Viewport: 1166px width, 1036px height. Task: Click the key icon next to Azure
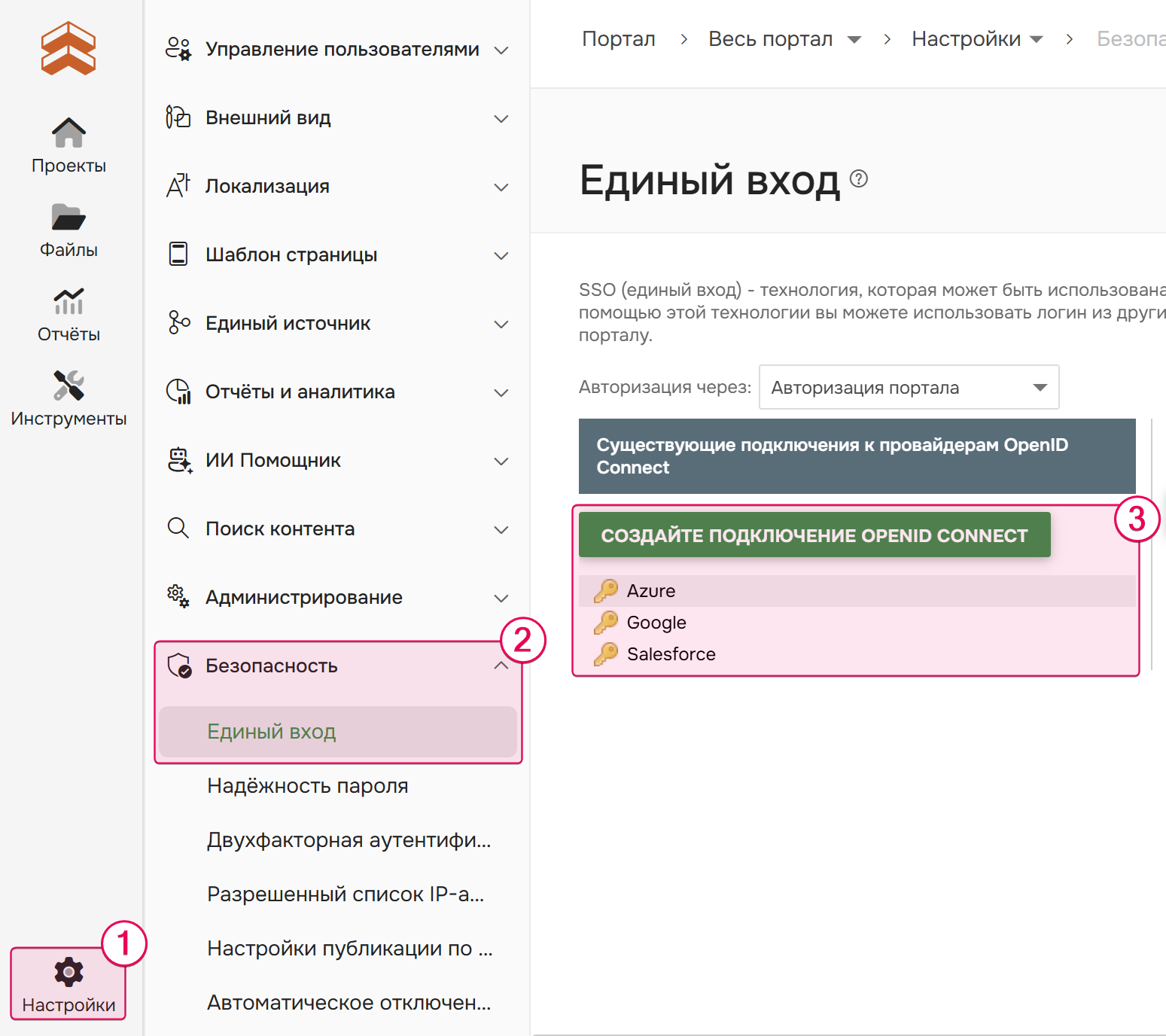coord(607,590)
